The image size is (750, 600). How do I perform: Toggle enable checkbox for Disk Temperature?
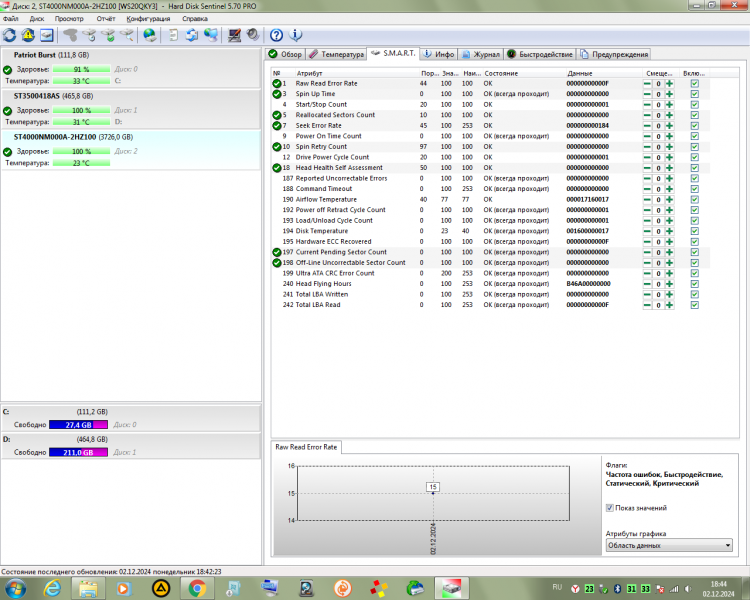click(x=695, y=231)
